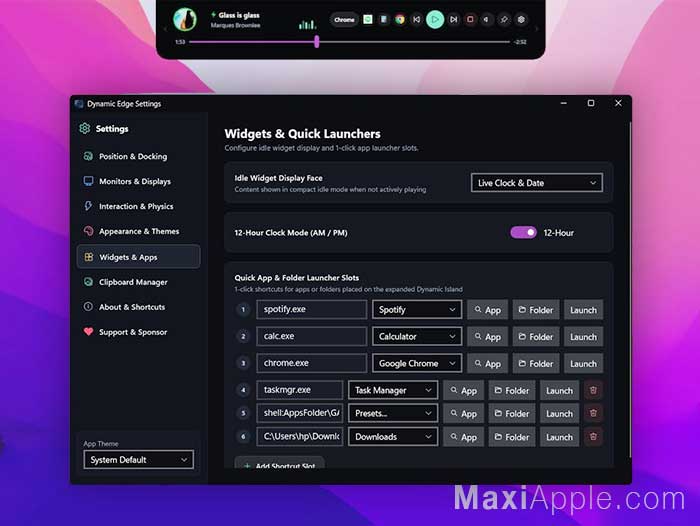Click the elapsed time 1:53 label
Screen dimensions: 700x526
[180, 42]
